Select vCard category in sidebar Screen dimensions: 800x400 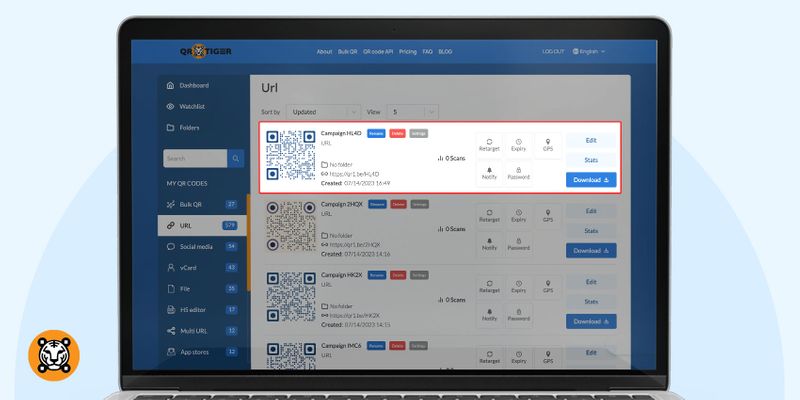coord(202,268)
